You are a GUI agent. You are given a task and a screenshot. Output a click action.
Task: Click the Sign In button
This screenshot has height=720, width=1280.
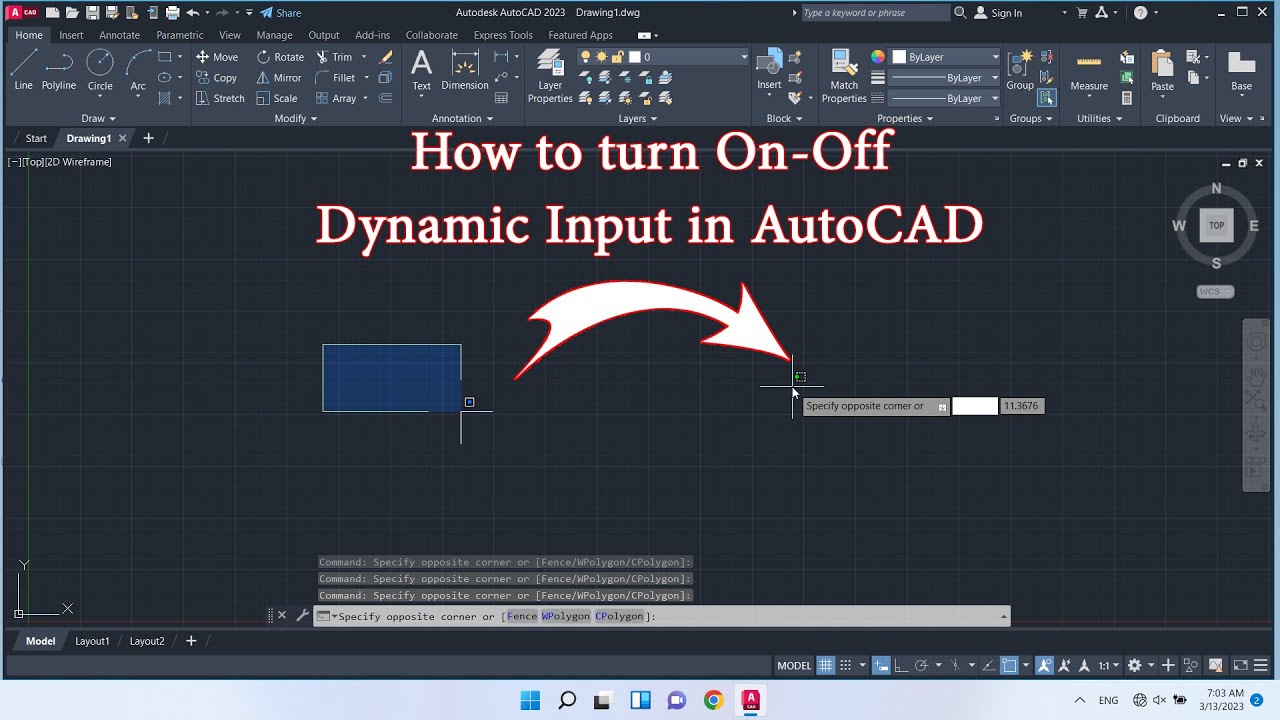pos(998,13)
